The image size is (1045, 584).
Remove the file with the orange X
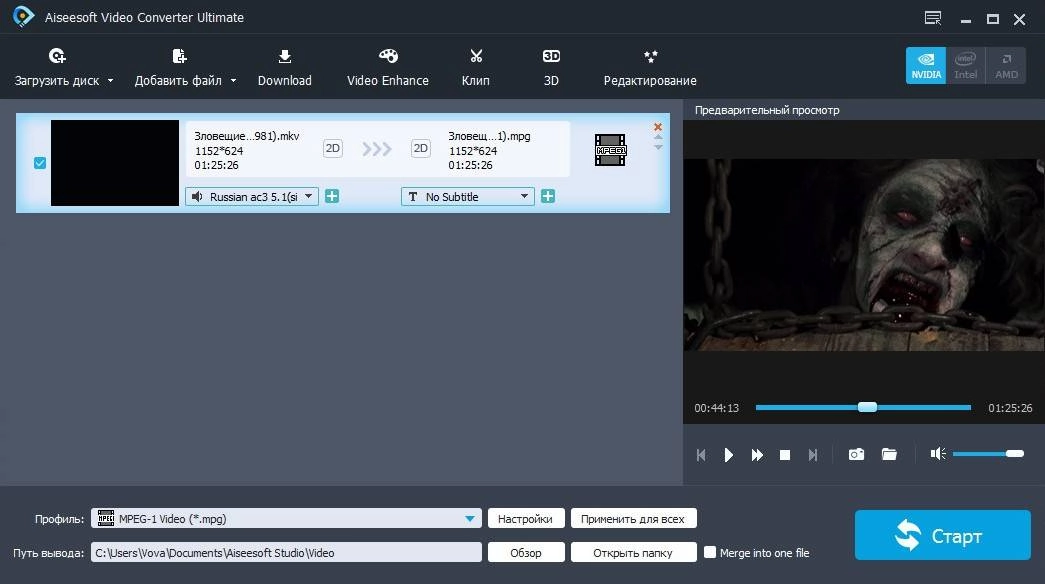click(x=658, y=127)
